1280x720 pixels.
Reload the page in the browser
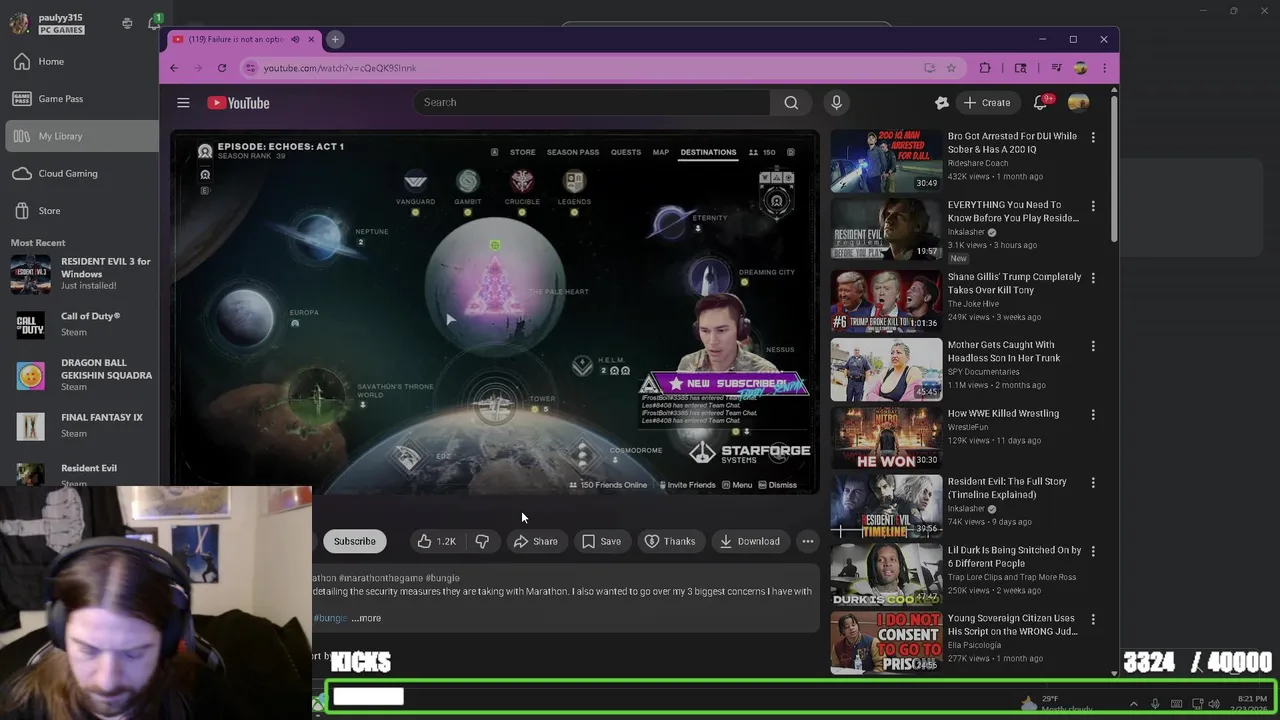point(222,68)
